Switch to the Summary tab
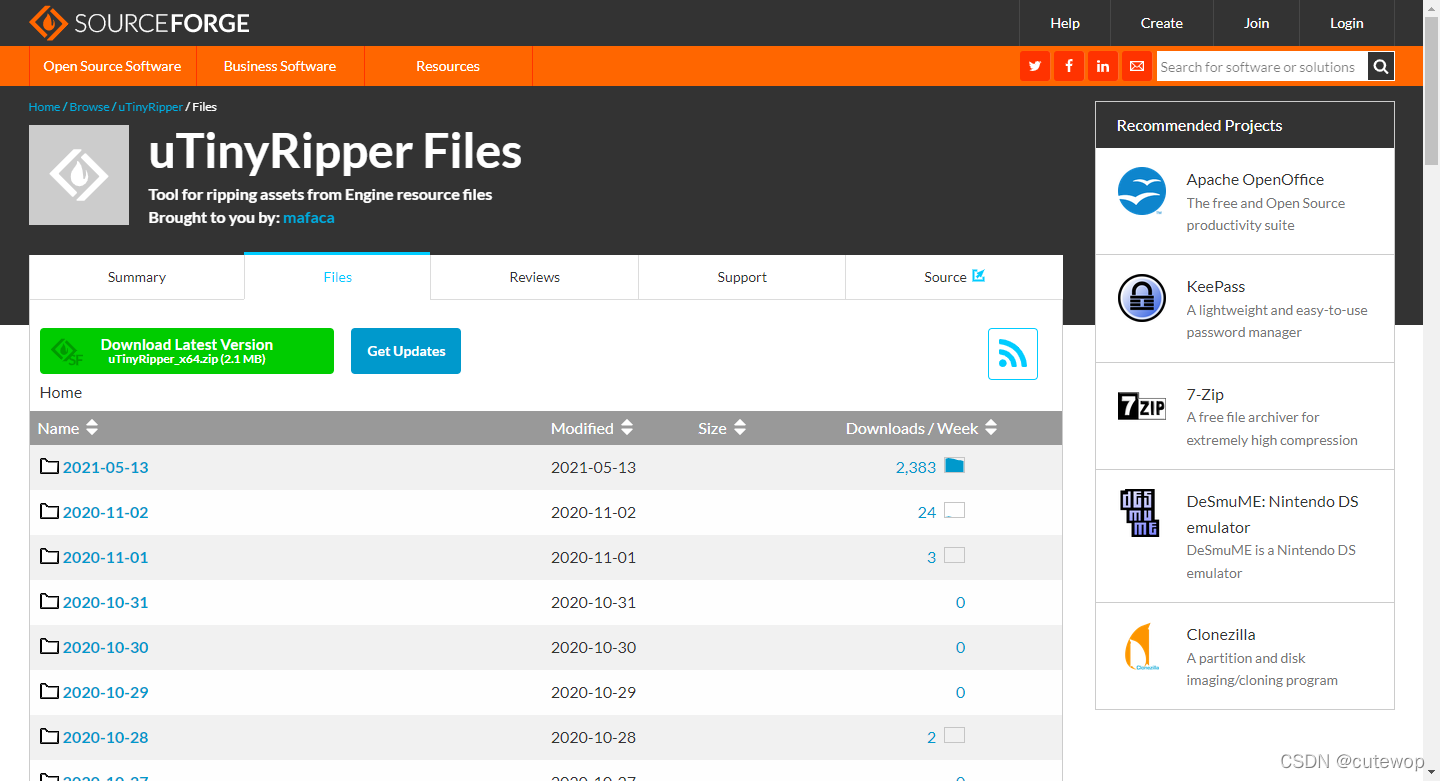The image size is (1440, 781). pyautogui.click(x=137, y=277)
